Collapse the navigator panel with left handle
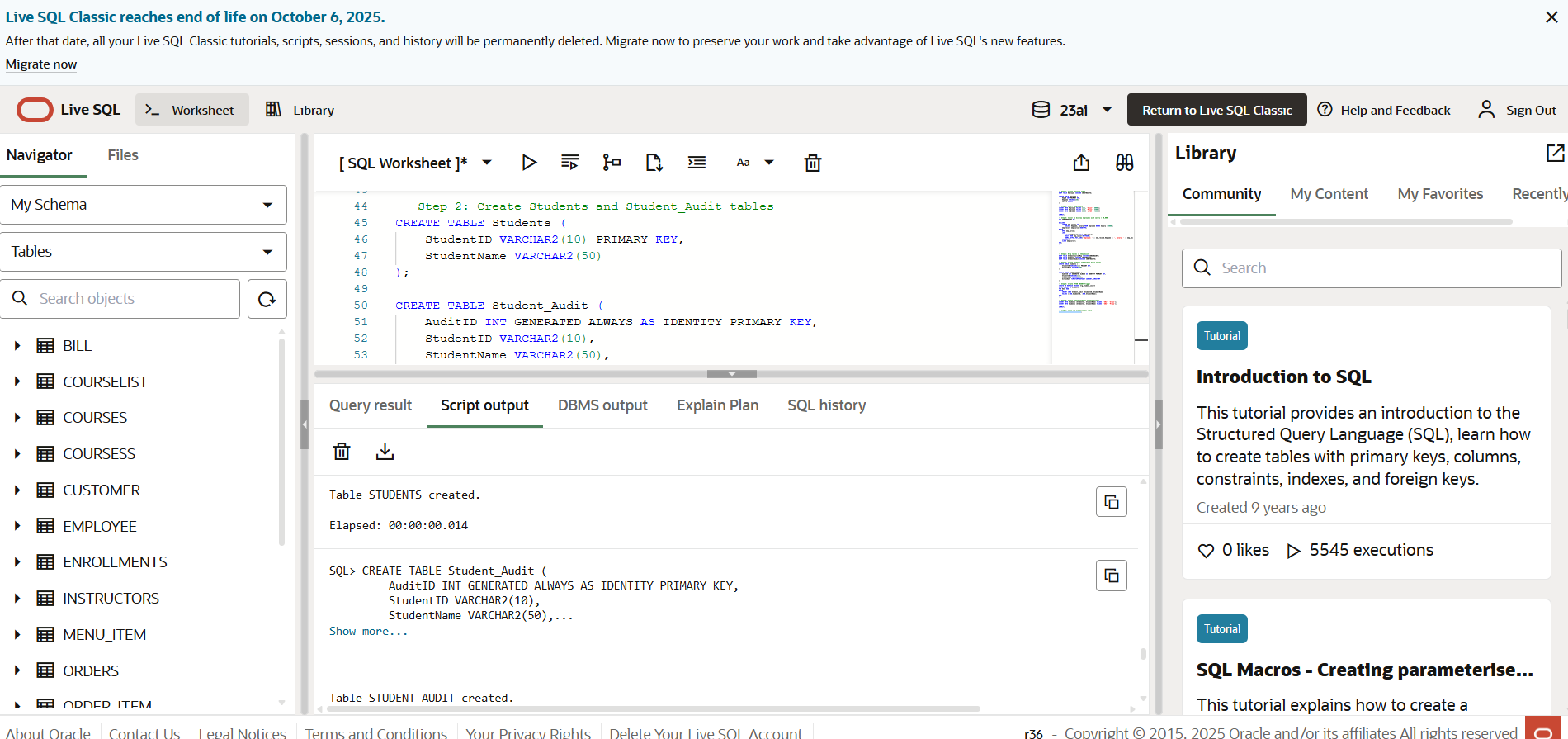Viewport: 1568px width, 739px height. 305,424
